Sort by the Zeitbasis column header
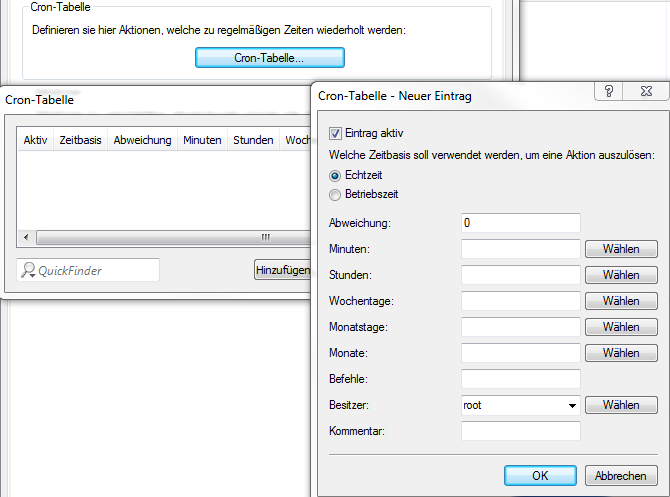 [x=80, y=140]
